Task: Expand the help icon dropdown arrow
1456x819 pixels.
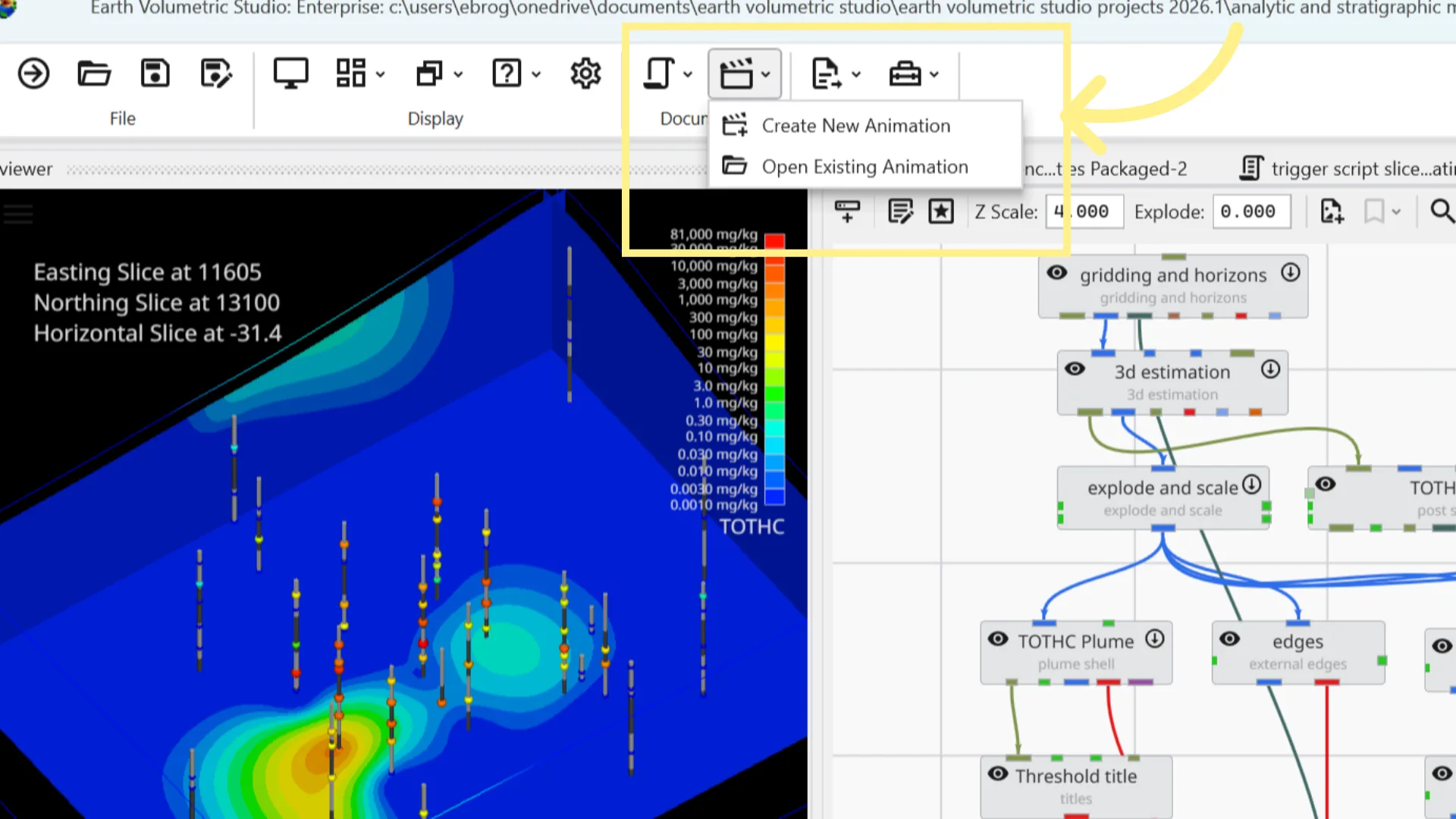Action: click(536, 74)
